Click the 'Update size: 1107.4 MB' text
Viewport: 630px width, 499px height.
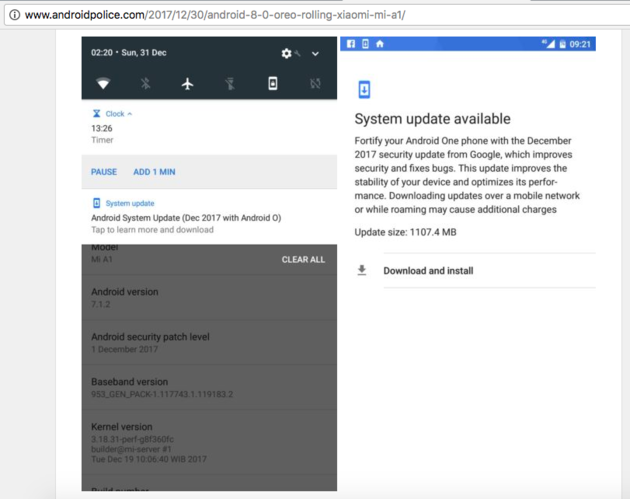click(x=405, y=232)
